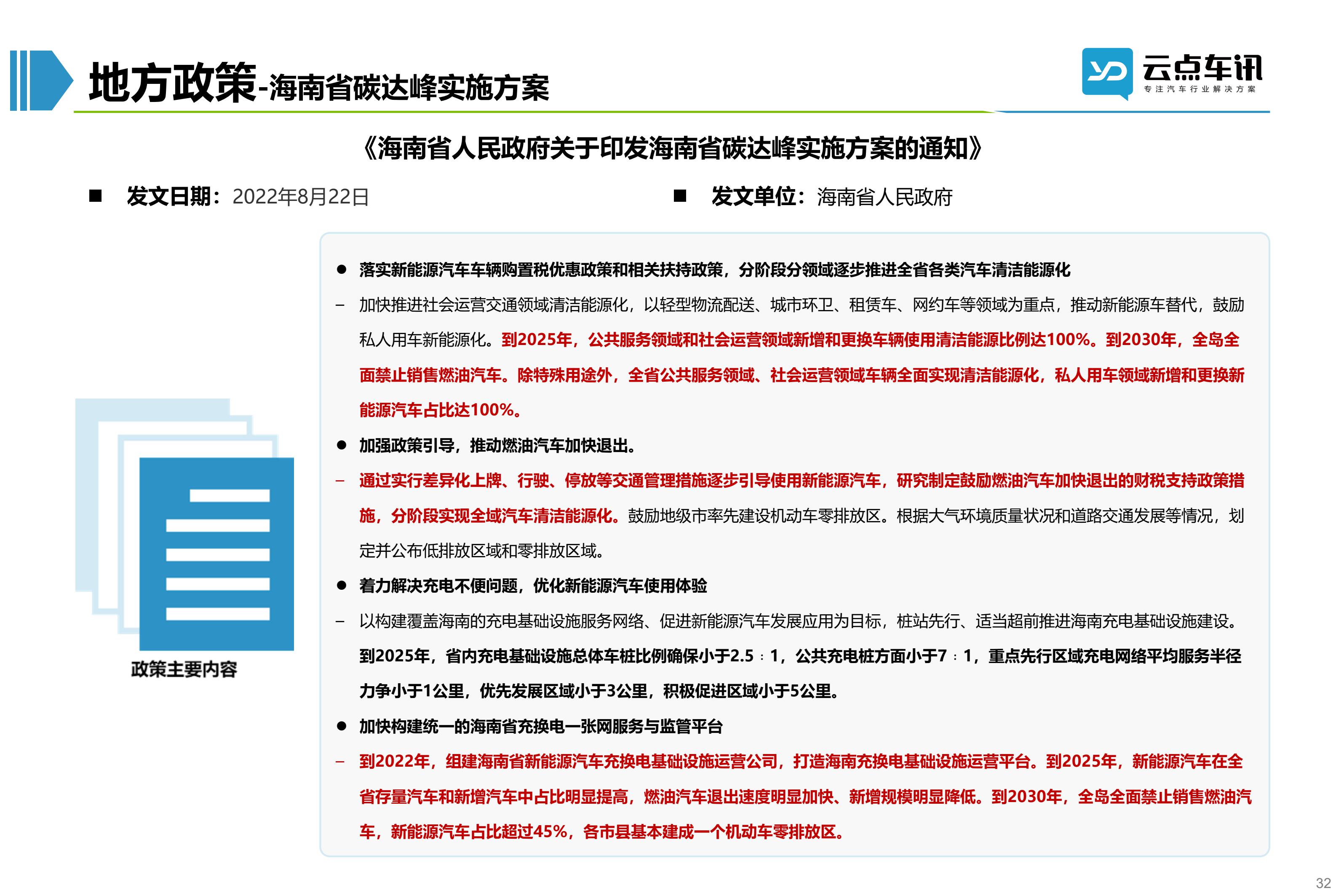1344x896 pixels.
Task: Click the line 定并公布低排放区域和零排放区域
Action: (x=481, y=551)
